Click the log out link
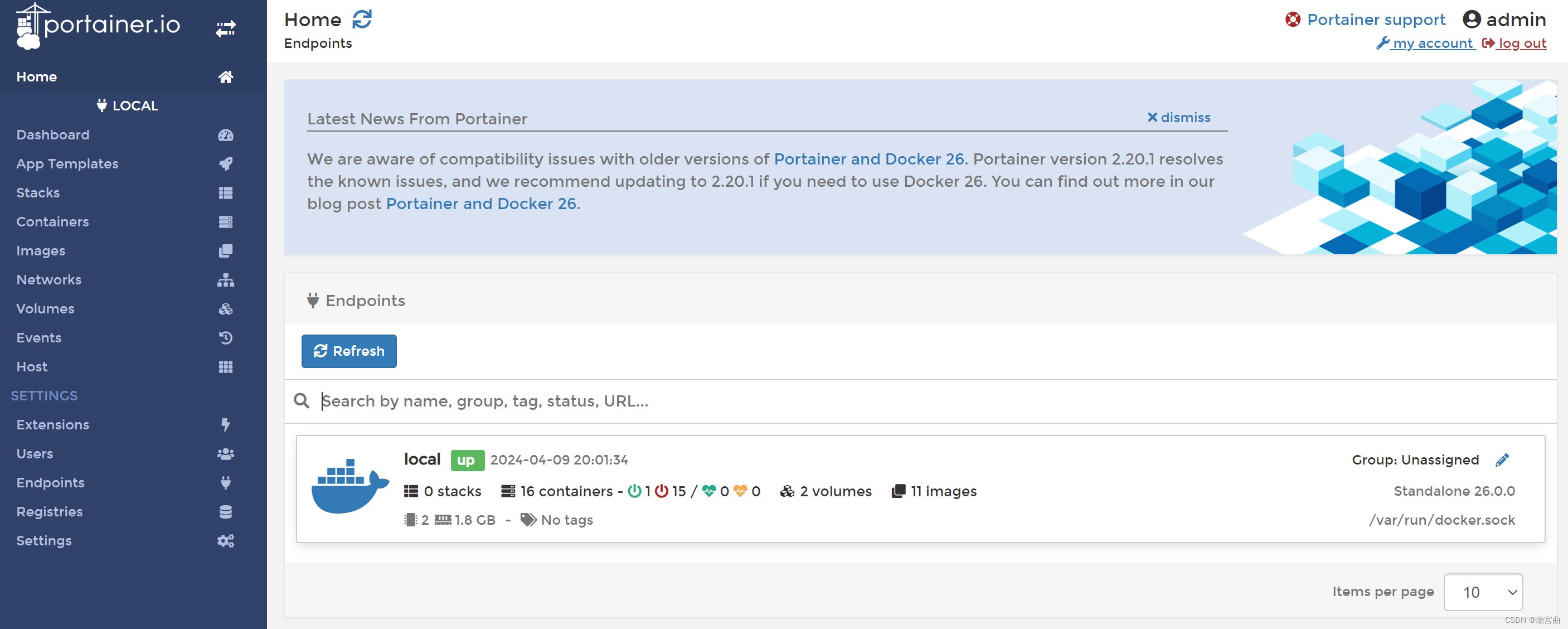Screen dimensions: 1568x629 coord(1514,43)
